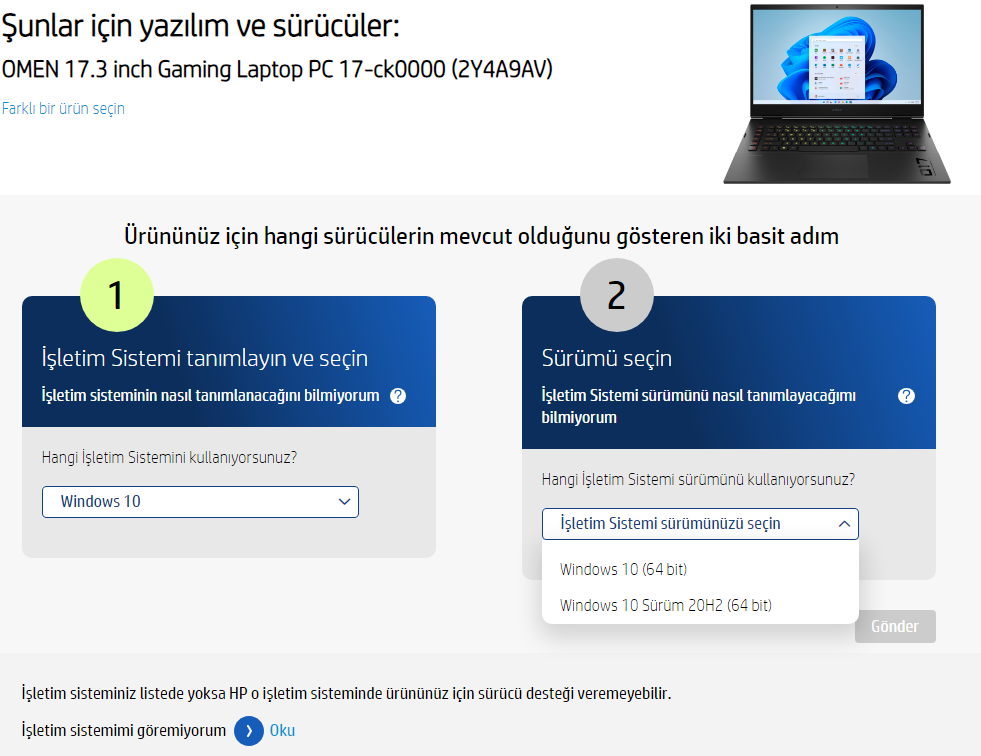Open help icon for identifying operating system
The height and width of the screenshot is (756, 981).
coord(398,396)
